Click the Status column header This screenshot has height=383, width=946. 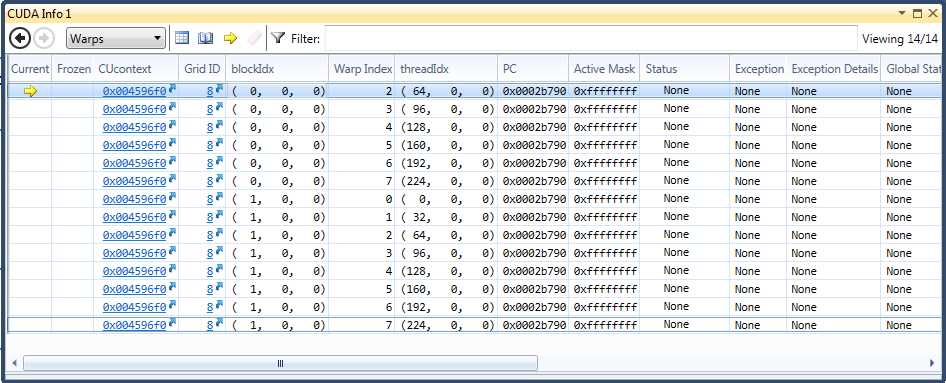[x=685, y=69]
